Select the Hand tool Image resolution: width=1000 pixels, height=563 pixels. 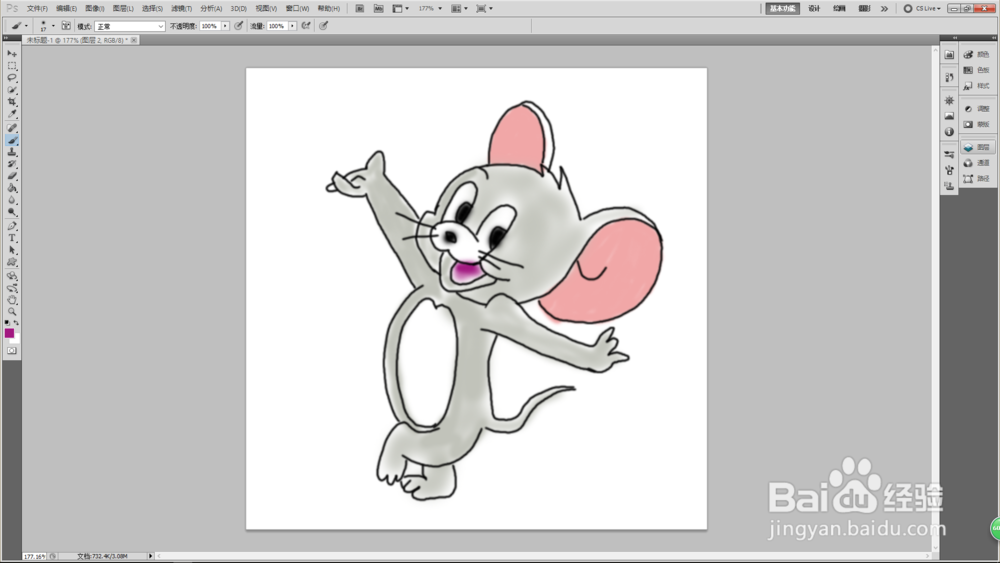[11, 300]
